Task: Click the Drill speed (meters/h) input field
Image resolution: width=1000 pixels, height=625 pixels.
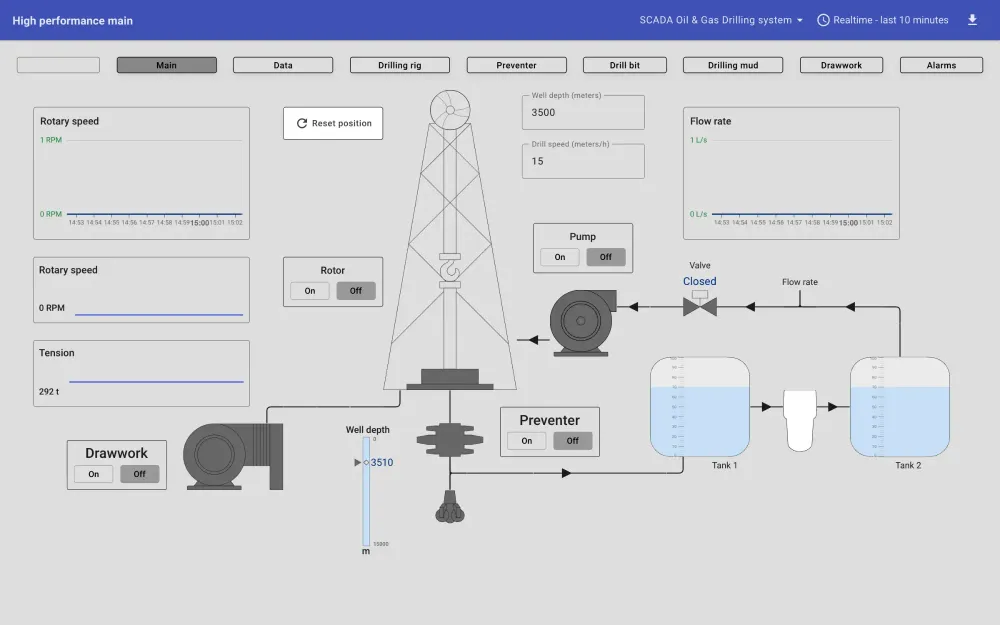Action: tap(583, 161)
